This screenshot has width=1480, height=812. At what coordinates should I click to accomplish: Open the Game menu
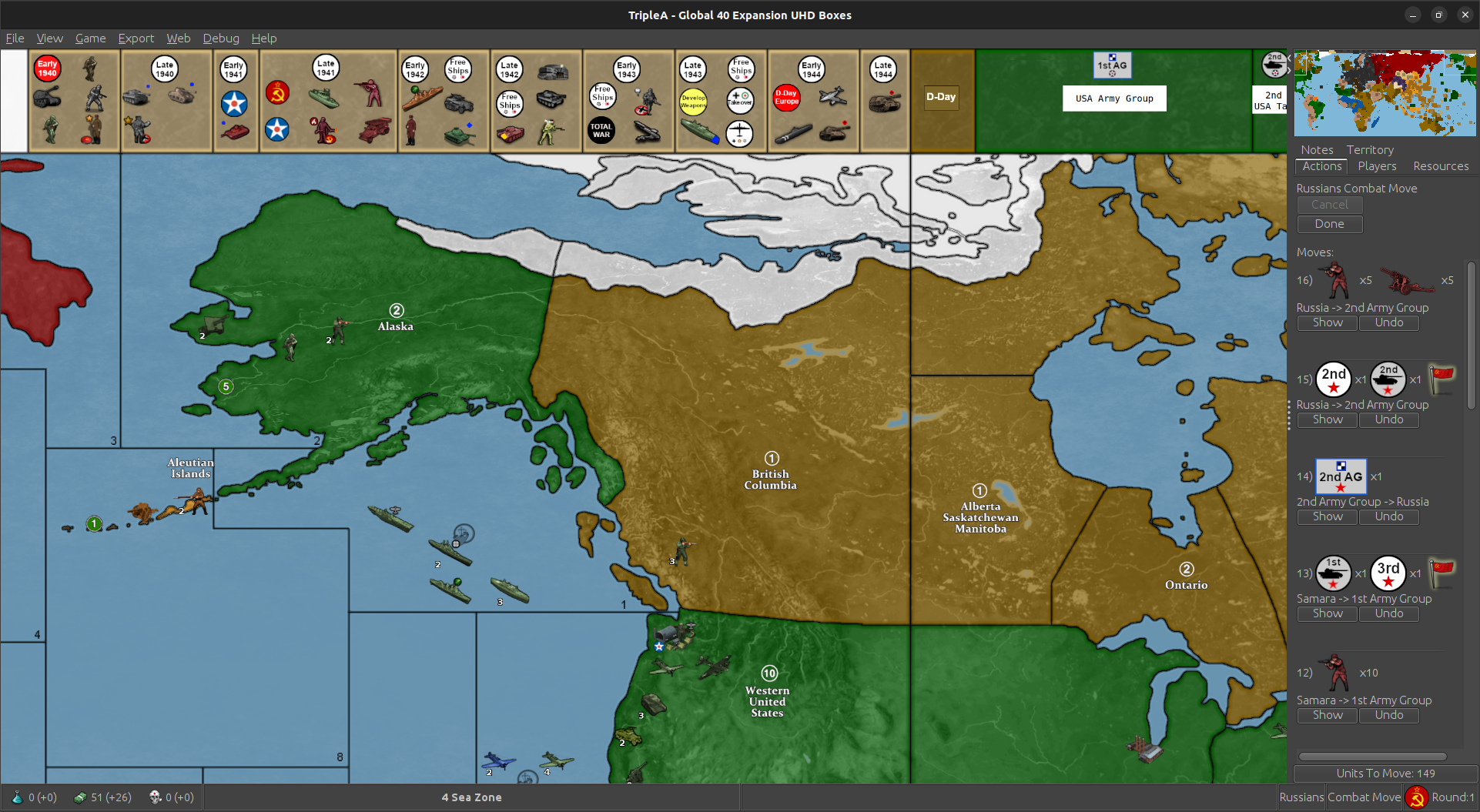point(90,38)
